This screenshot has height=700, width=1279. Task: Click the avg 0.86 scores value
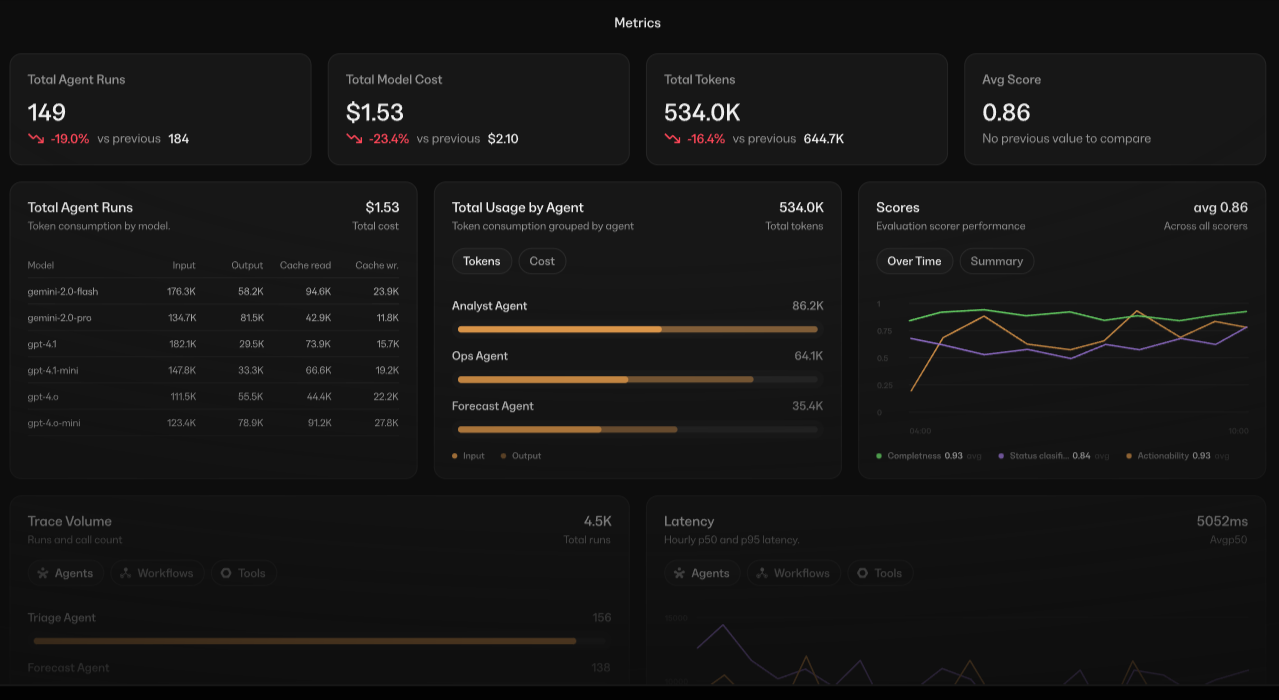coord(1221,207)
